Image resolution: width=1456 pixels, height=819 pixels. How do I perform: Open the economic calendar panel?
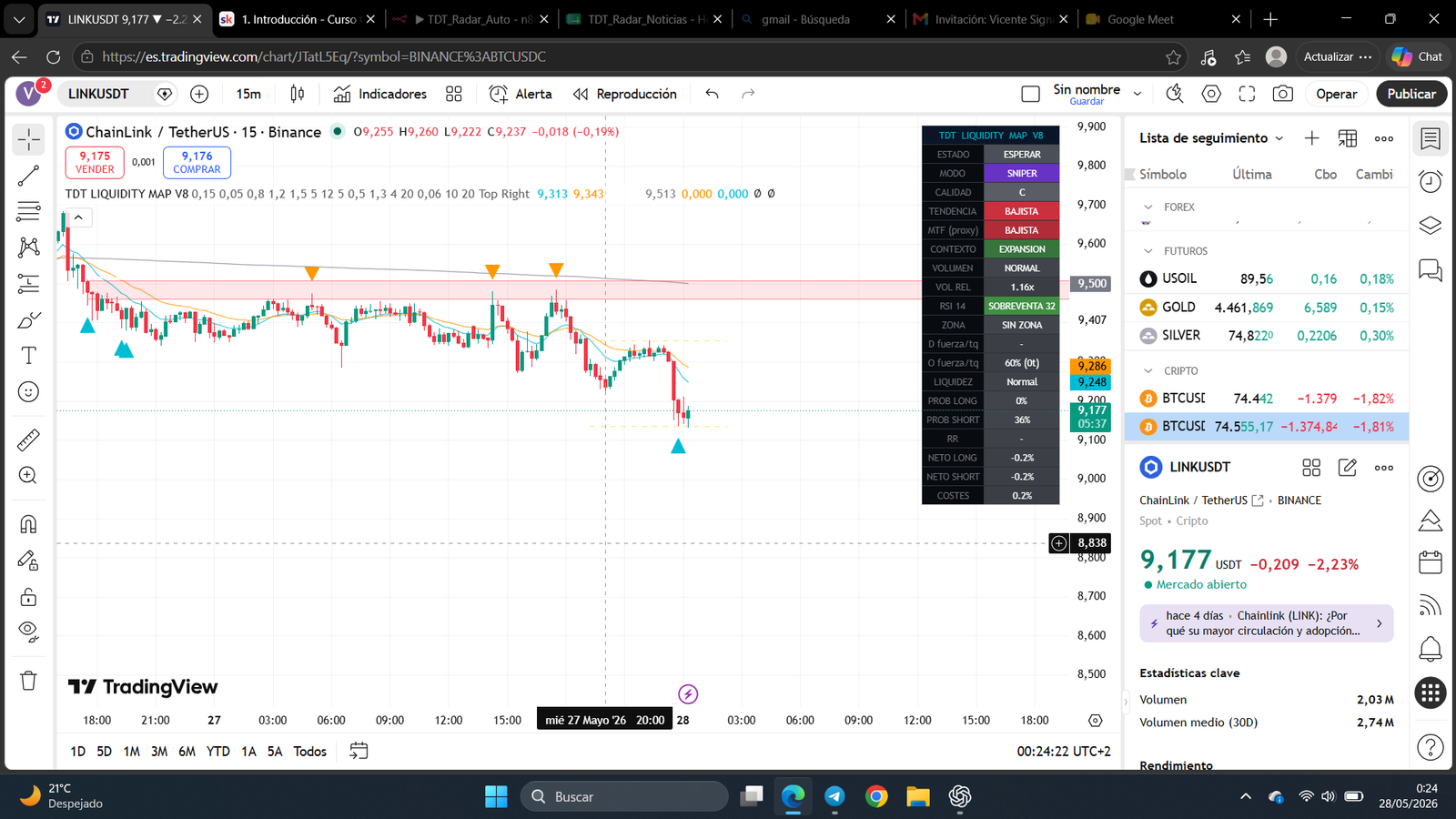pos(1431,562)
